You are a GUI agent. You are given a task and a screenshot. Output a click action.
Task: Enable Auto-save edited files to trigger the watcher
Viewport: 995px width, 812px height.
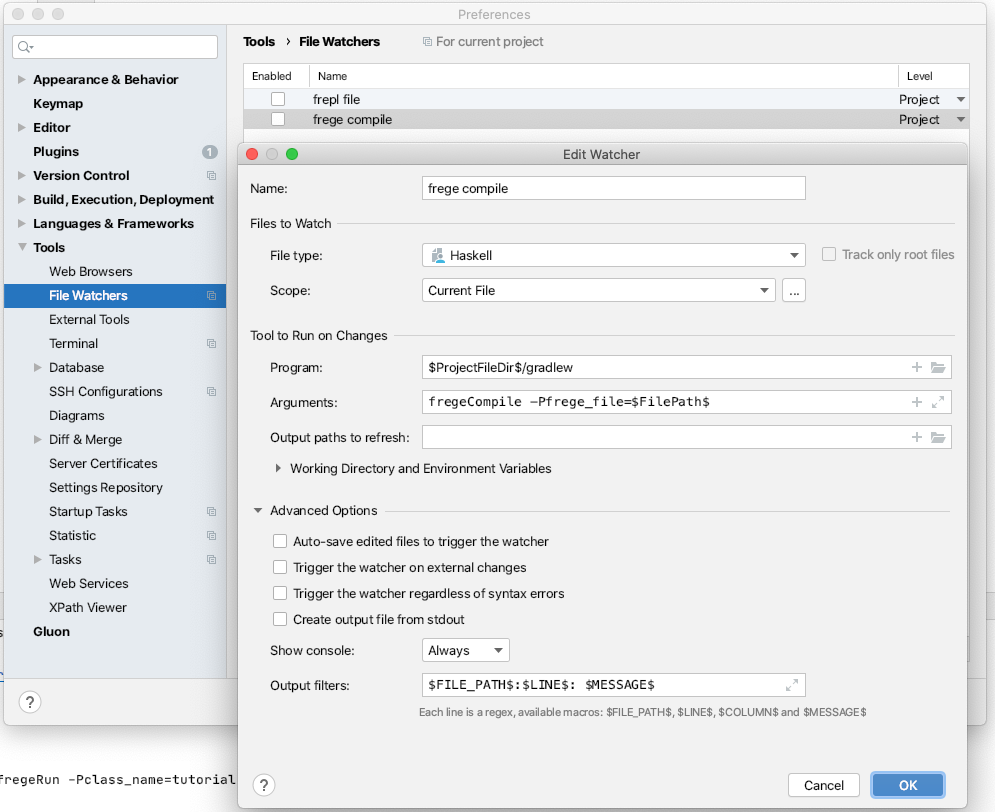[279, 540]
